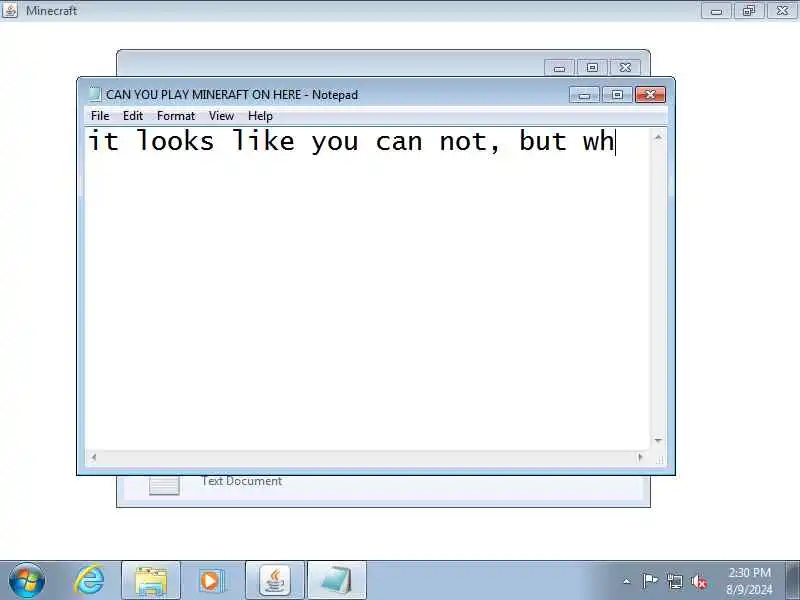Open the Format menu in Notepad
Image resolution: width=800 pixels, height=600 pixels.
(x=176, y=116)
